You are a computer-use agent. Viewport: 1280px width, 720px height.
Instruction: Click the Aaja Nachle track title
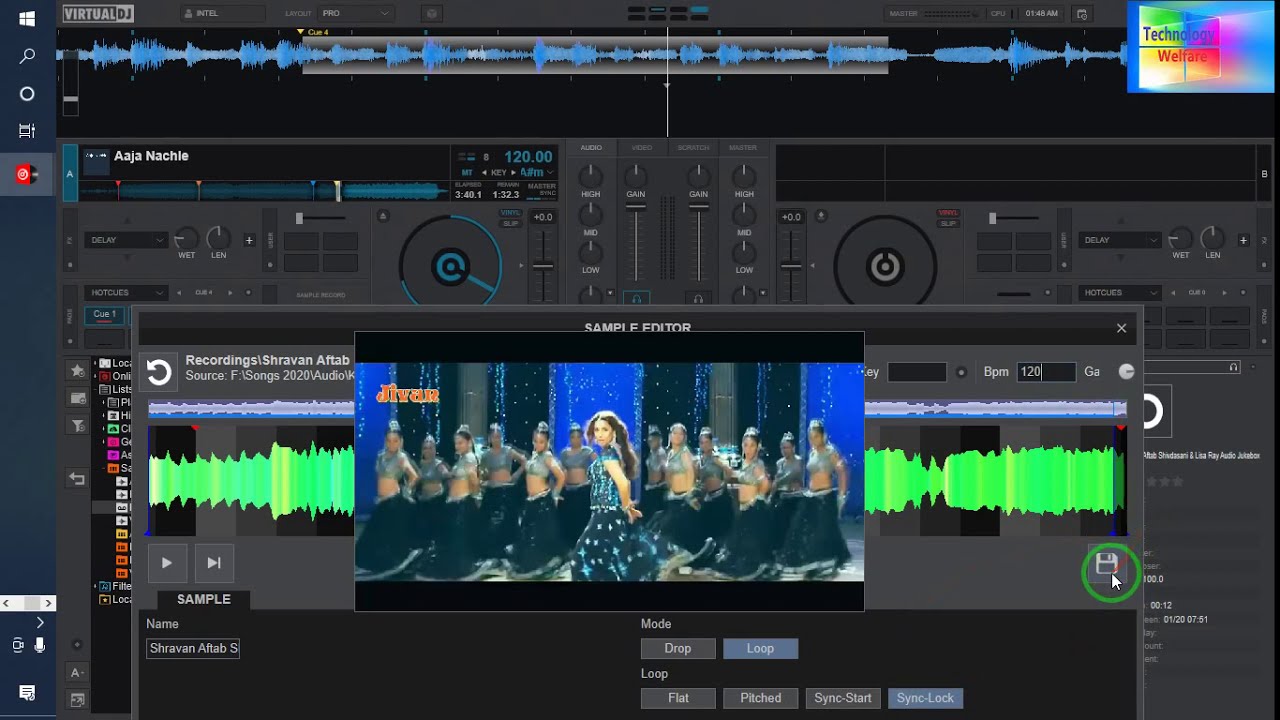tap(151, 156)
